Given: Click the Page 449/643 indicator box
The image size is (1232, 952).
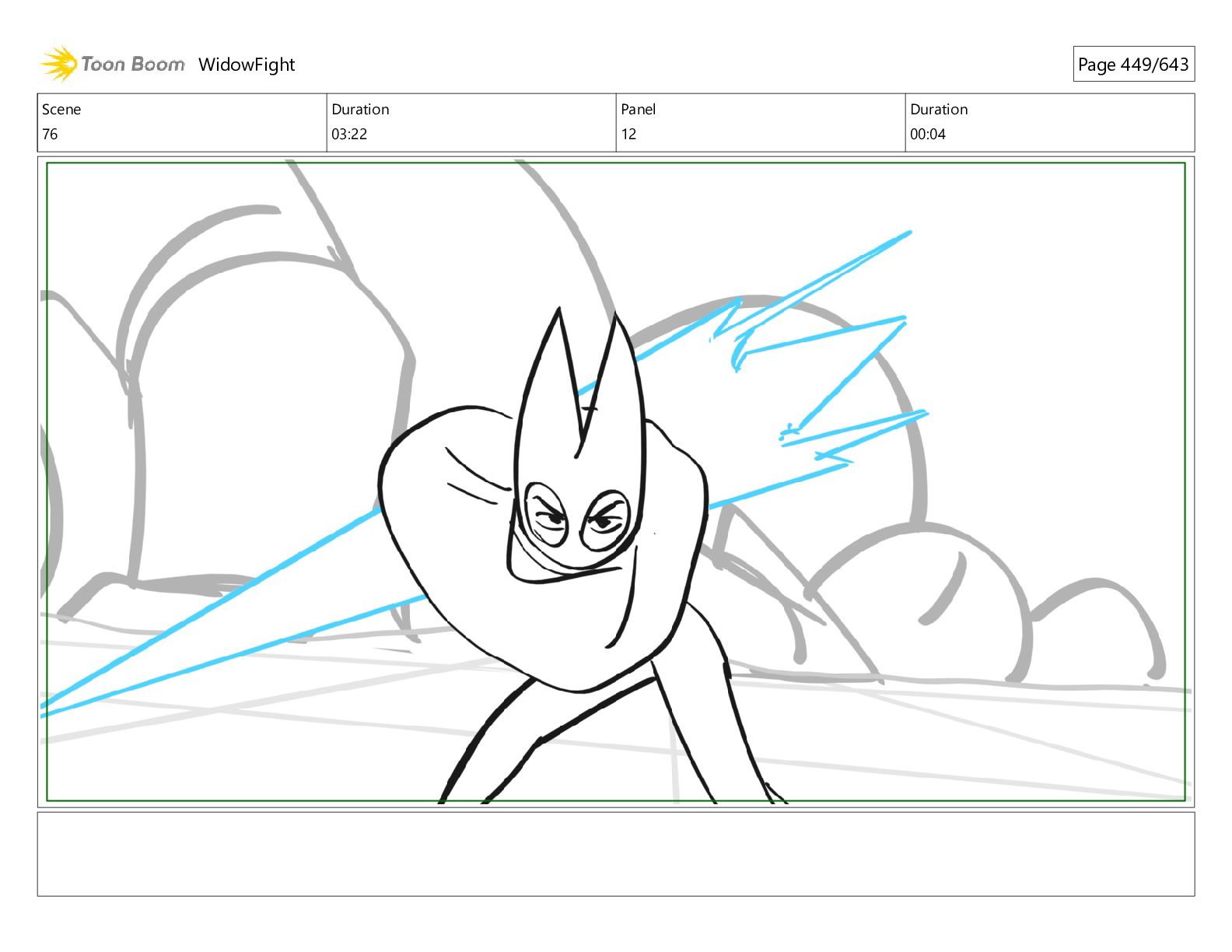Looking at the screenshot, I should (1133, 65).
